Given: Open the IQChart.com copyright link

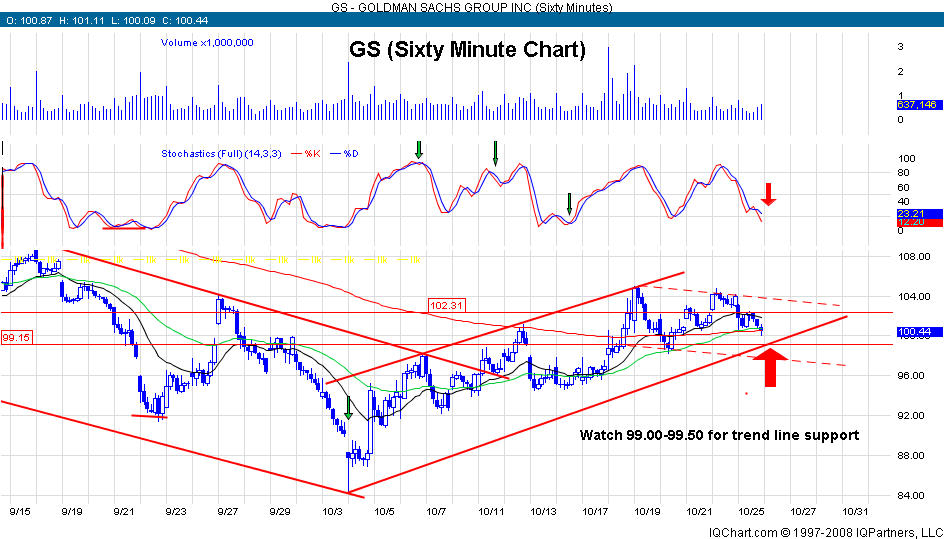Looking at the screenshot, I should click(825, 531).
